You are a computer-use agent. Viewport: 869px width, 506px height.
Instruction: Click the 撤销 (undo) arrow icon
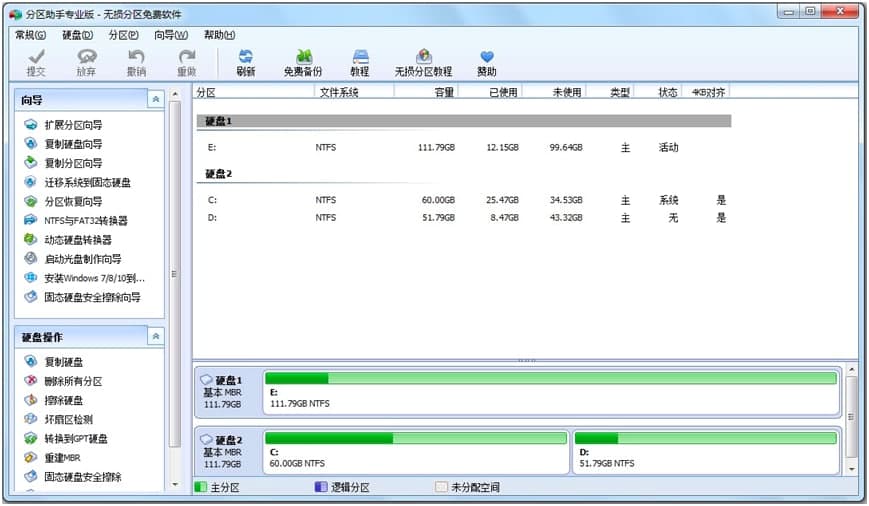(x=136, y=57)
